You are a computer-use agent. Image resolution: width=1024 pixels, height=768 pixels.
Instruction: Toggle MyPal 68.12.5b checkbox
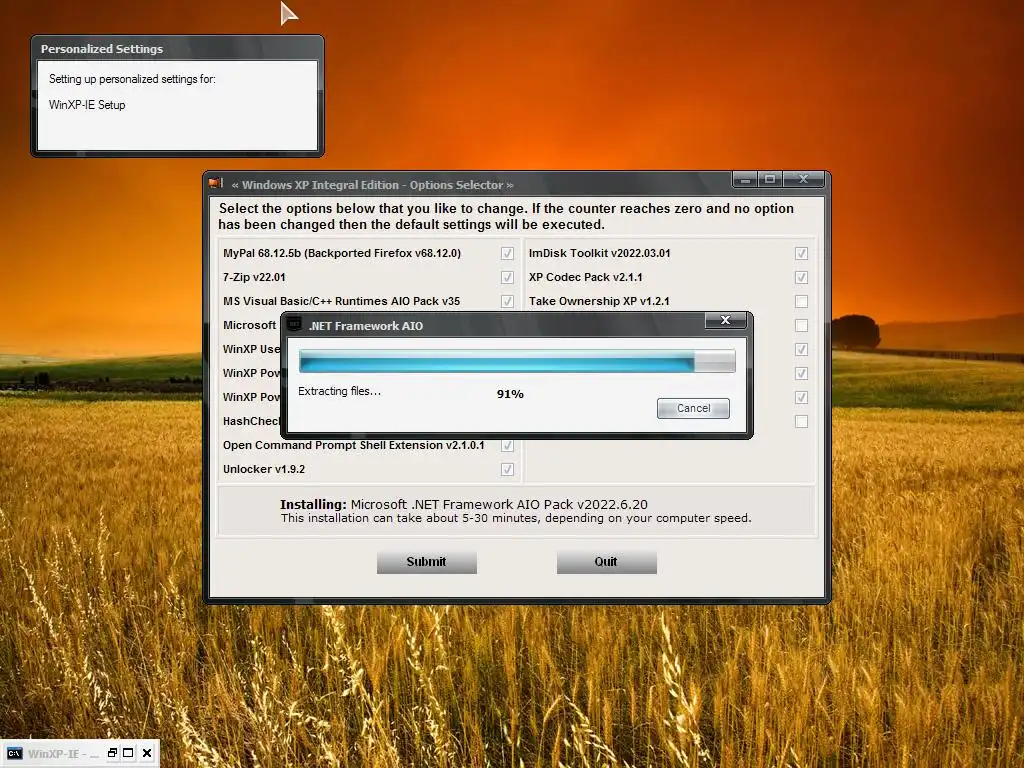click(507, 253)
